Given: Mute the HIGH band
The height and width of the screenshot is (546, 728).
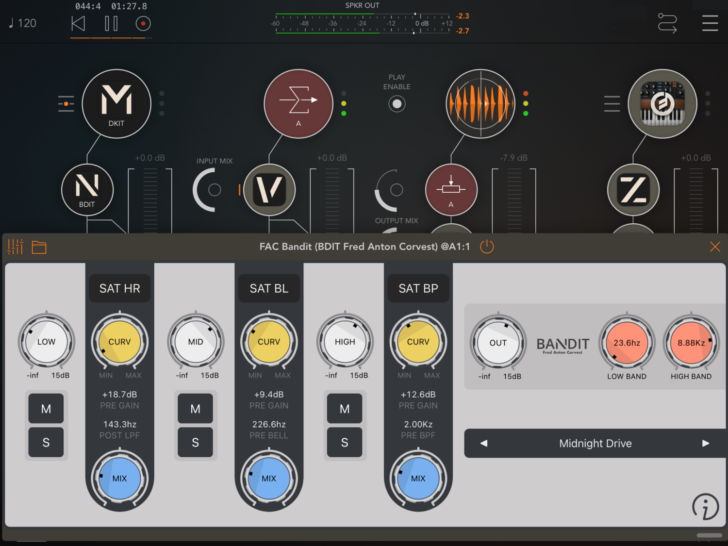Looking at the screenshot, I should pyautogui.click(x=344, y=409).
